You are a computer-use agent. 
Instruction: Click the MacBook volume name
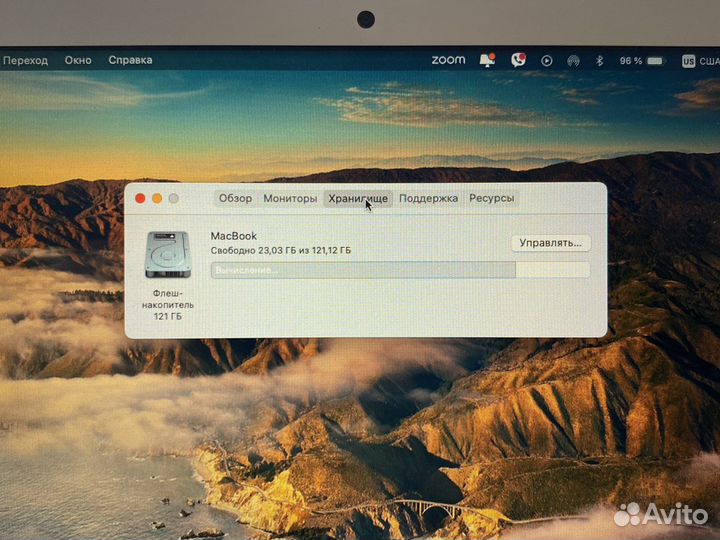234,236
